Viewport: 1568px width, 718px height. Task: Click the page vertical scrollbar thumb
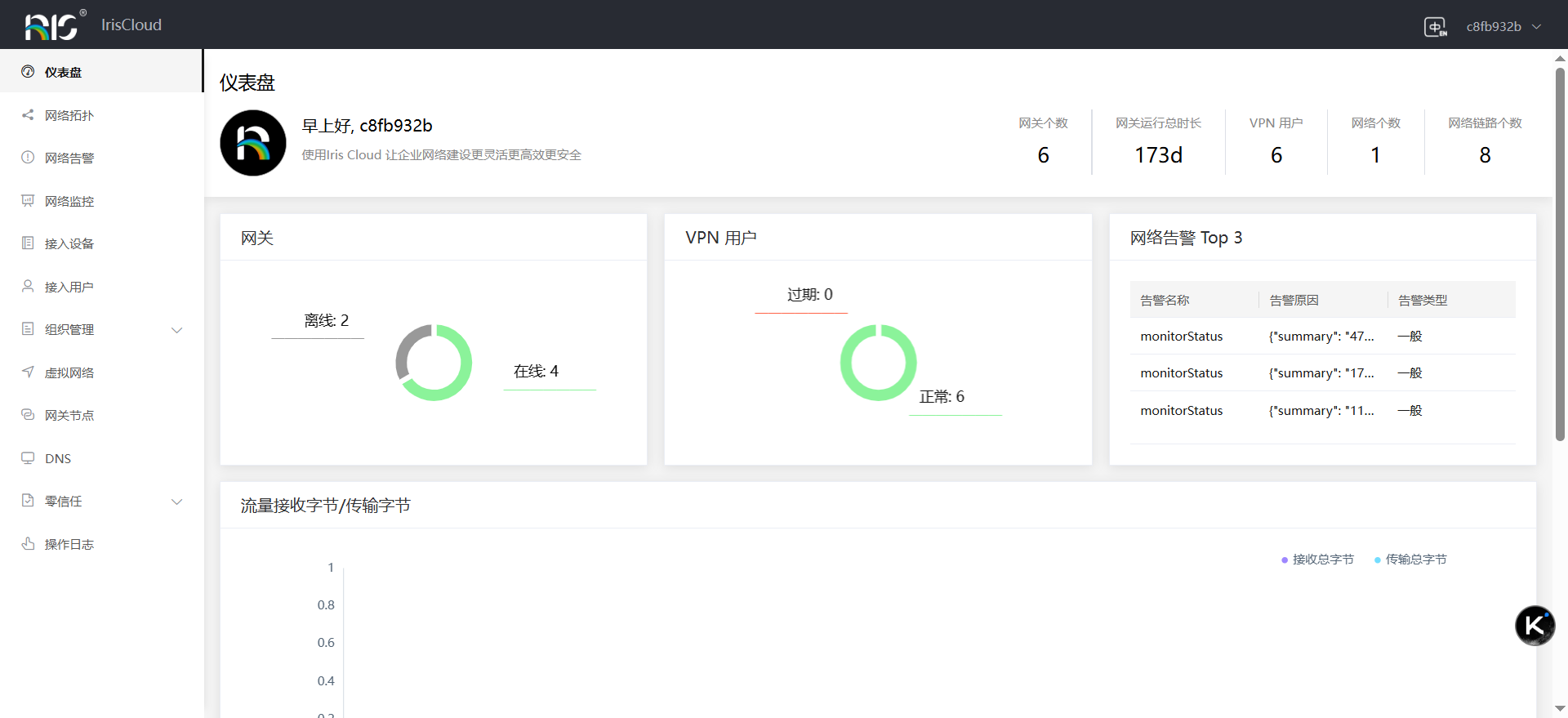pos(1560,253)
